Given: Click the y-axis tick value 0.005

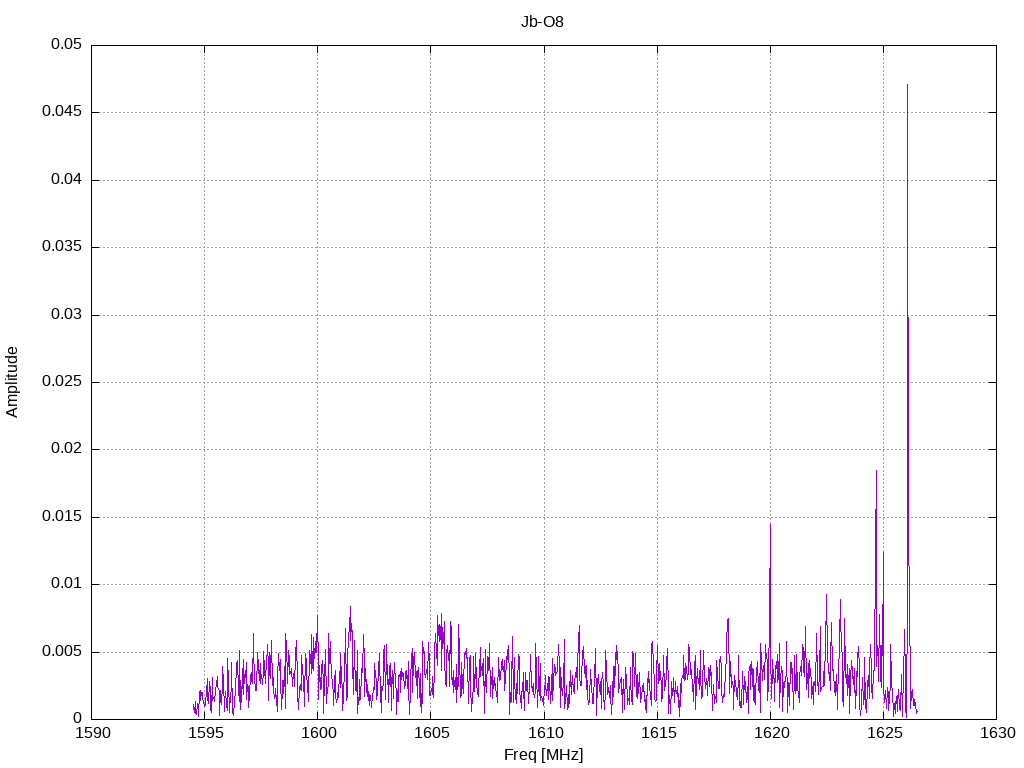Looking at the screenshot, I should pyautogui.click(x=62, y=651).
